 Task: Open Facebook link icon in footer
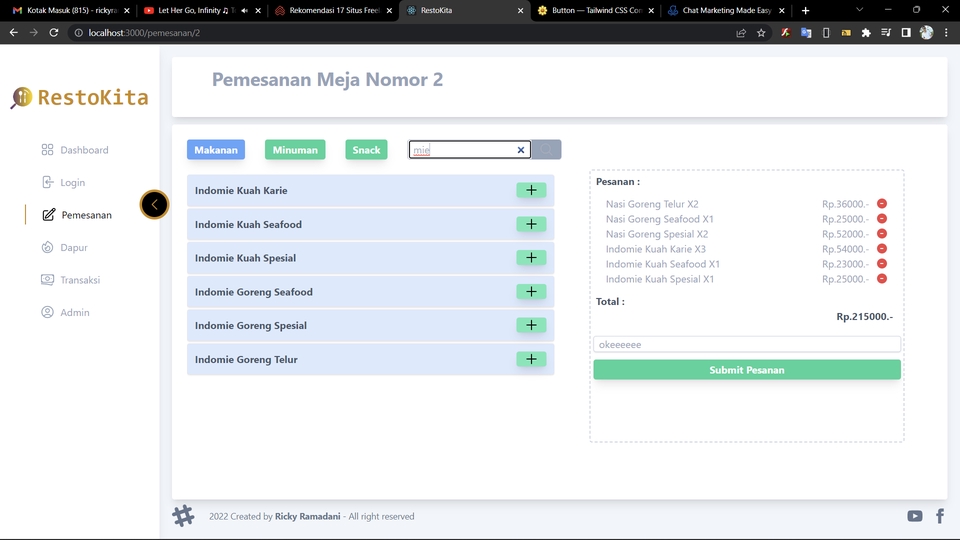point(940,516)
